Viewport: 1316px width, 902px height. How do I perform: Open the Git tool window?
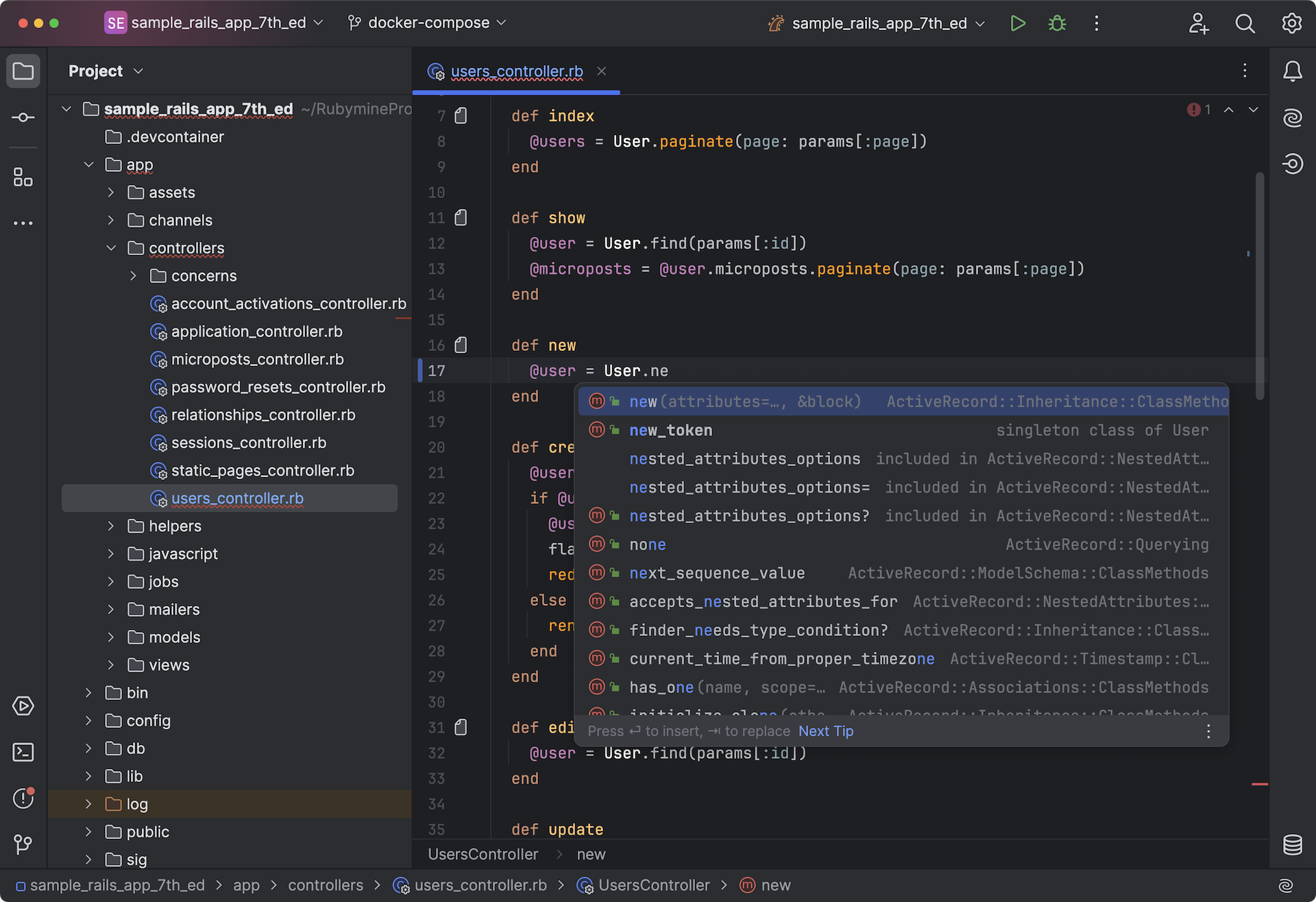[x=23, y=844]
